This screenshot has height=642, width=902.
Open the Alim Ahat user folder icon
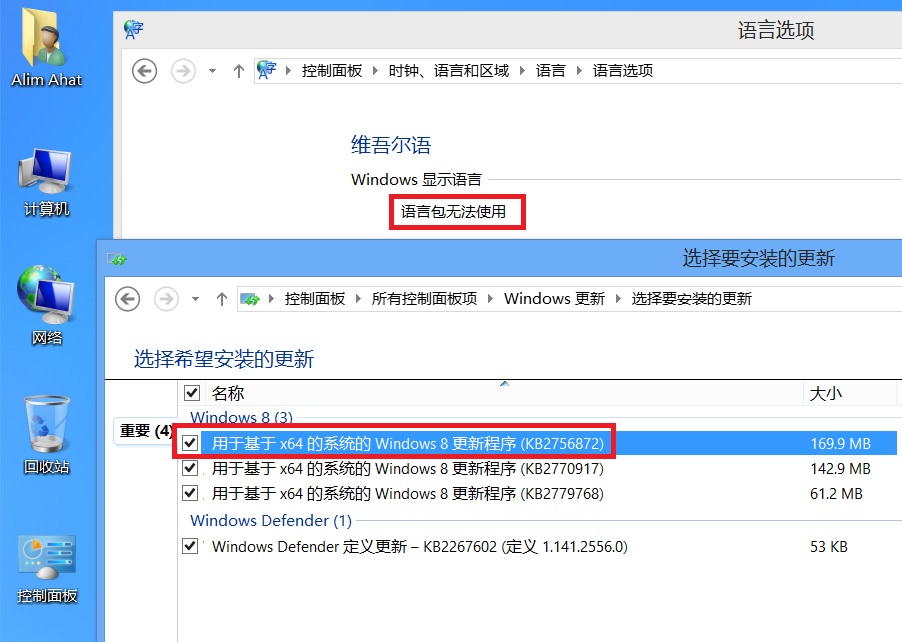46,47
